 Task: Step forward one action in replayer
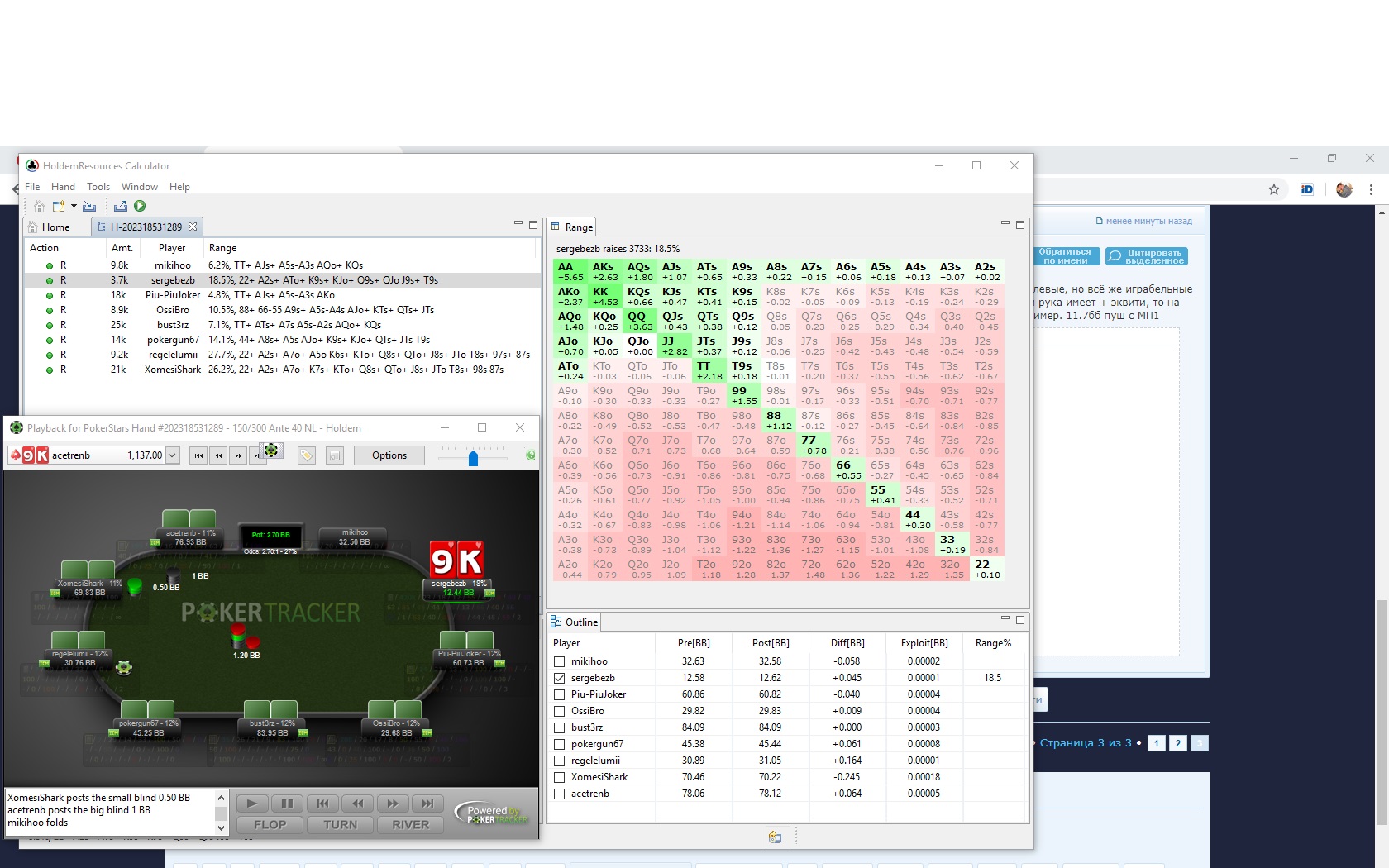(393, 803)
